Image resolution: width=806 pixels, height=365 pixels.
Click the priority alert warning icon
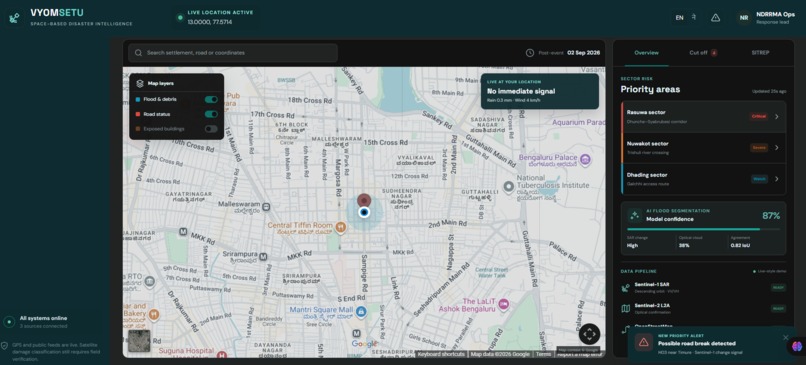coord(644,342)
